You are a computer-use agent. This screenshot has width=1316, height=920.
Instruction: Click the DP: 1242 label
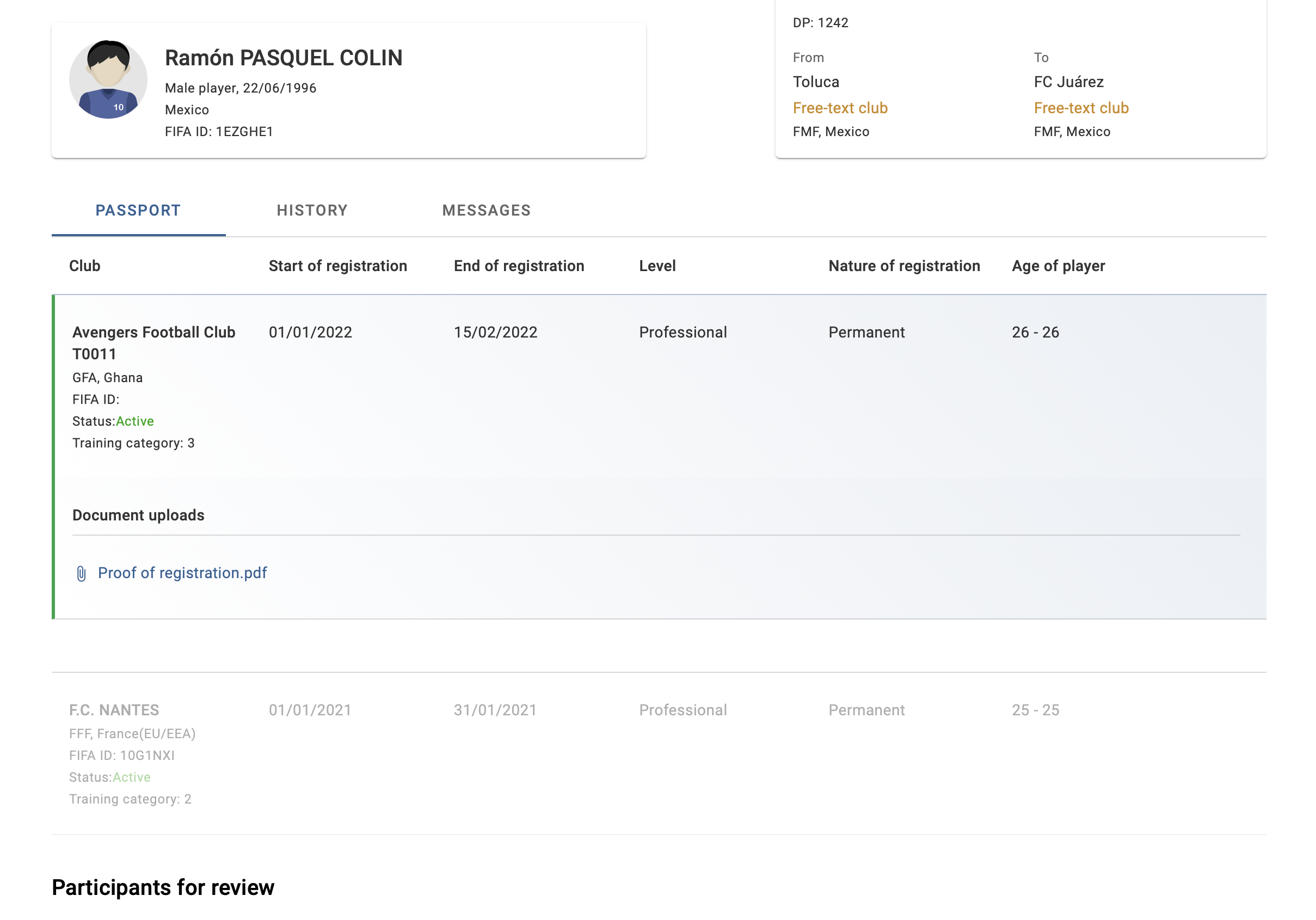[x=821, y=23]
